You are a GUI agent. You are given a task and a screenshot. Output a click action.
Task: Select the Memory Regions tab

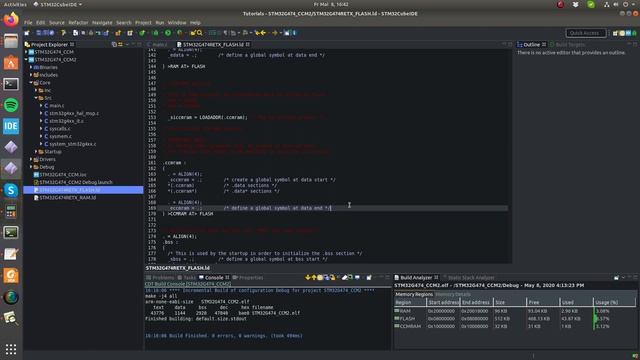[x=413, y=294]
